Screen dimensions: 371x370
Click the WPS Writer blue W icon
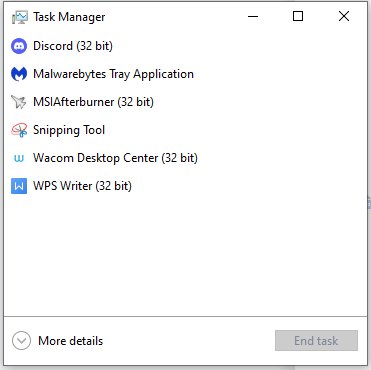tap(19, 186)
